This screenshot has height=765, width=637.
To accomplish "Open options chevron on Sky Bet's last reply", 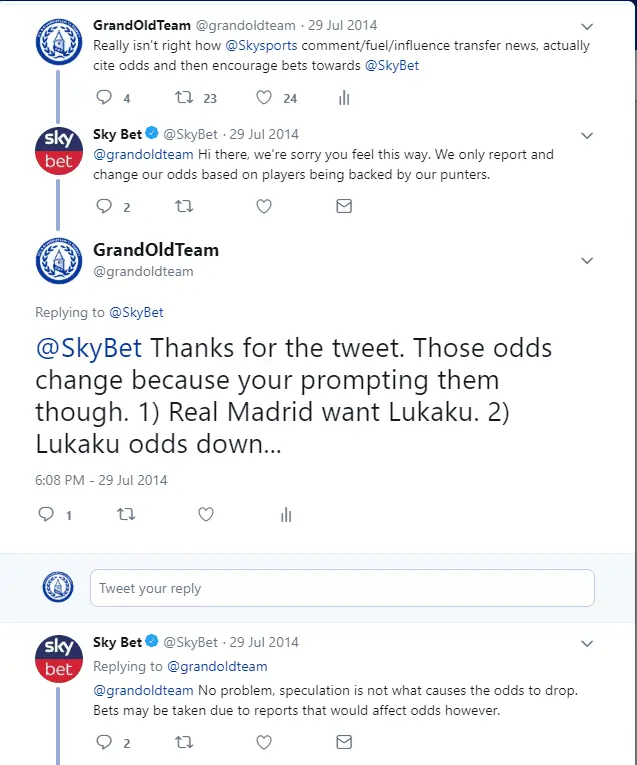I will pyautogui.click(x=588, y=643).
